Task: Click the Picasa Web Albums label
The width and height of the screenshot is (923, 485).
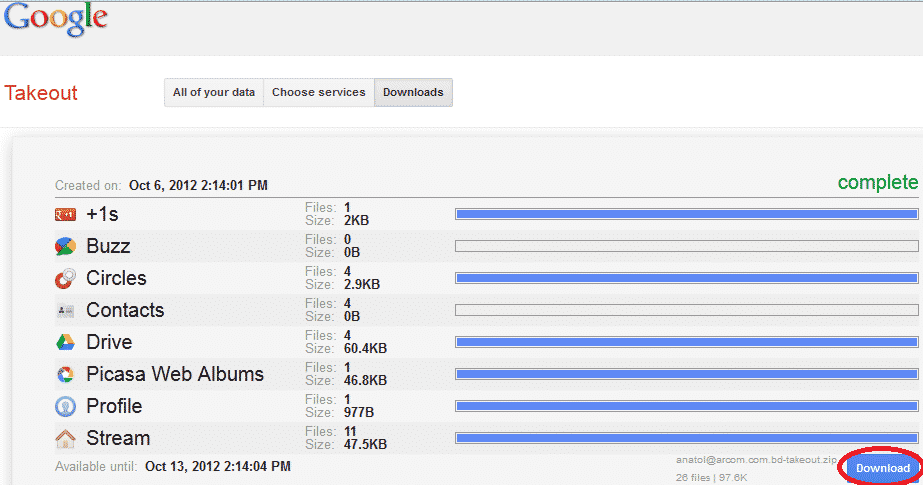Action: point(175,374)
